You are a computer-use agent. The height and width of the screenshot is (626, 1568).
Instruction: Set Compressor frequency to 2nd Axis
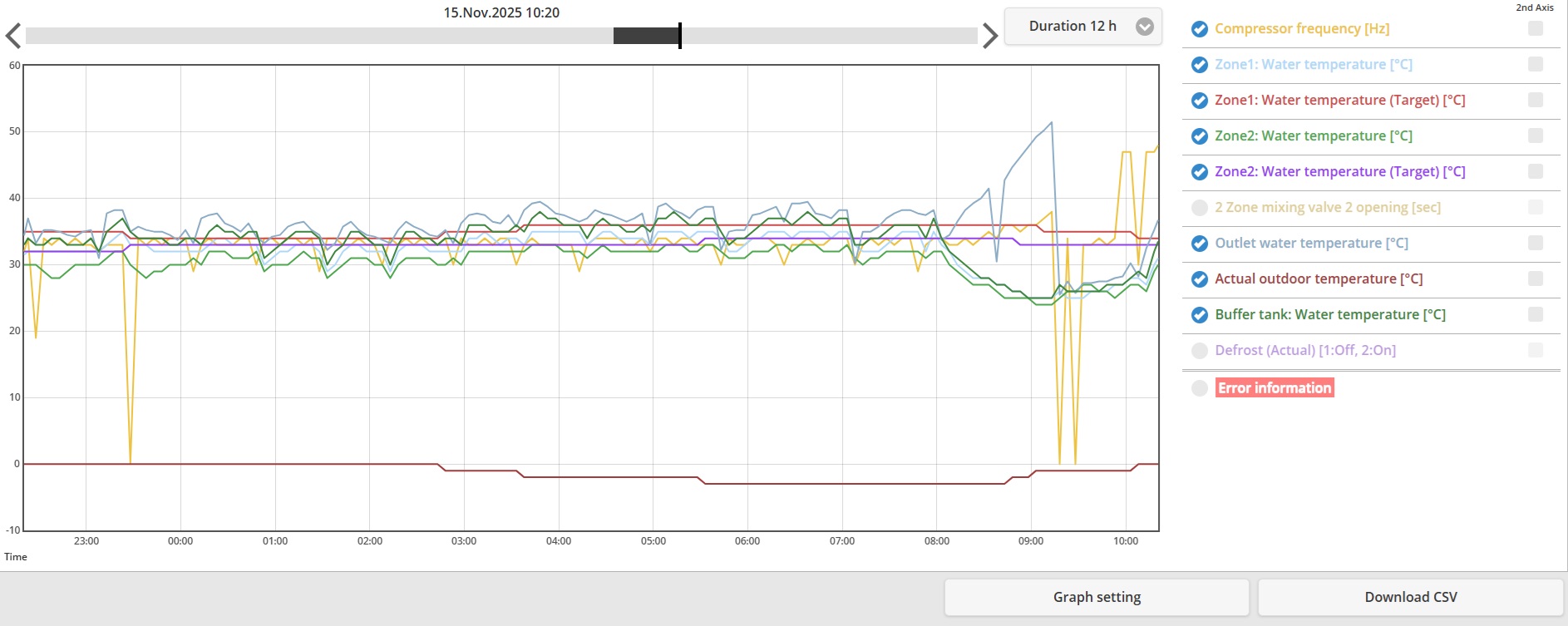pos(1536,28)
